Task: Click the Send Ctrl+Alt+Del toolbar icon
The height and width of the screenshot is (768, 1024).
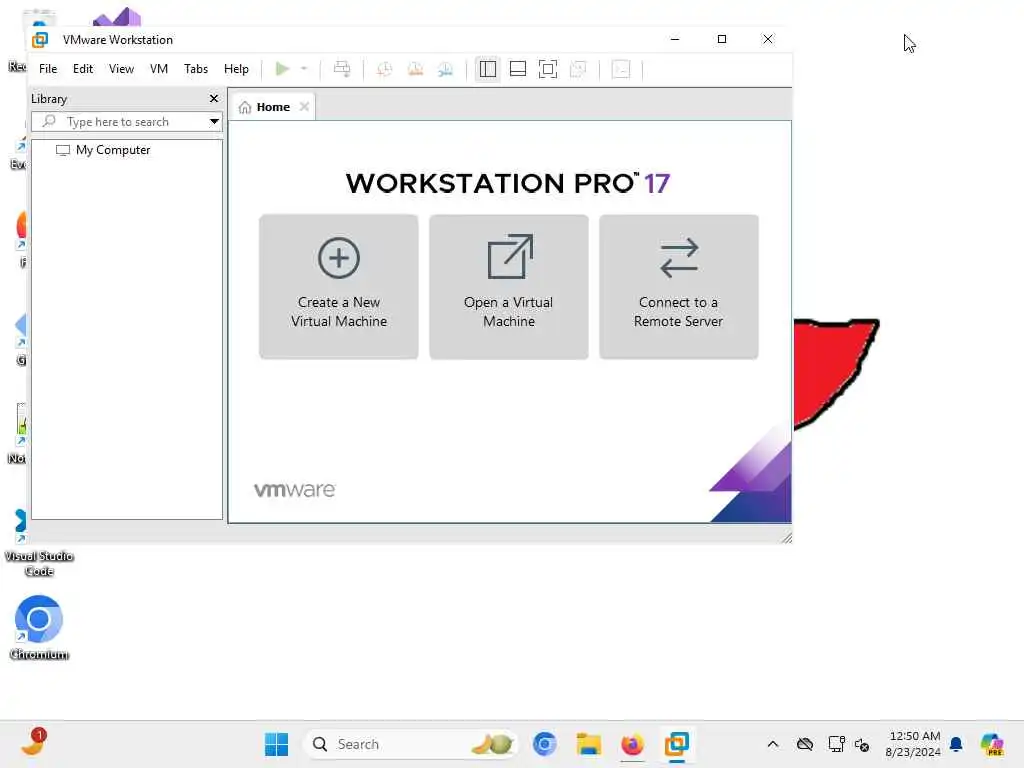Action: point(342,69)
